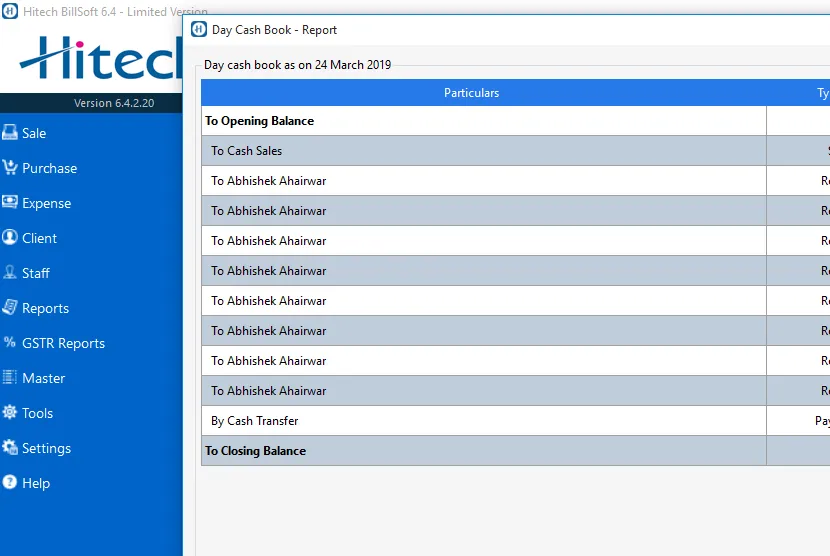This screenshot has height=556, width=830.
Task: Click the Day Cash Book window icon
Action: (x=199, y=29)
